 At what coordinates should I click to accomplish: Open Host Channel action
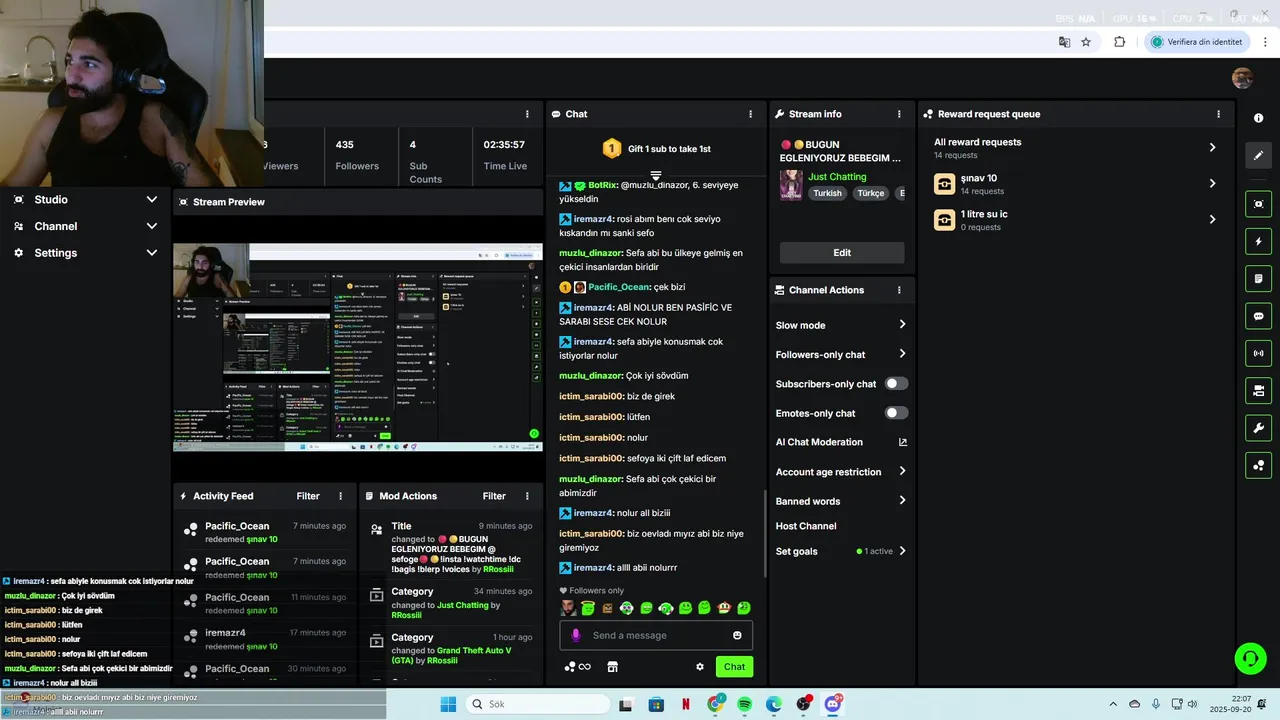[806, 526]
